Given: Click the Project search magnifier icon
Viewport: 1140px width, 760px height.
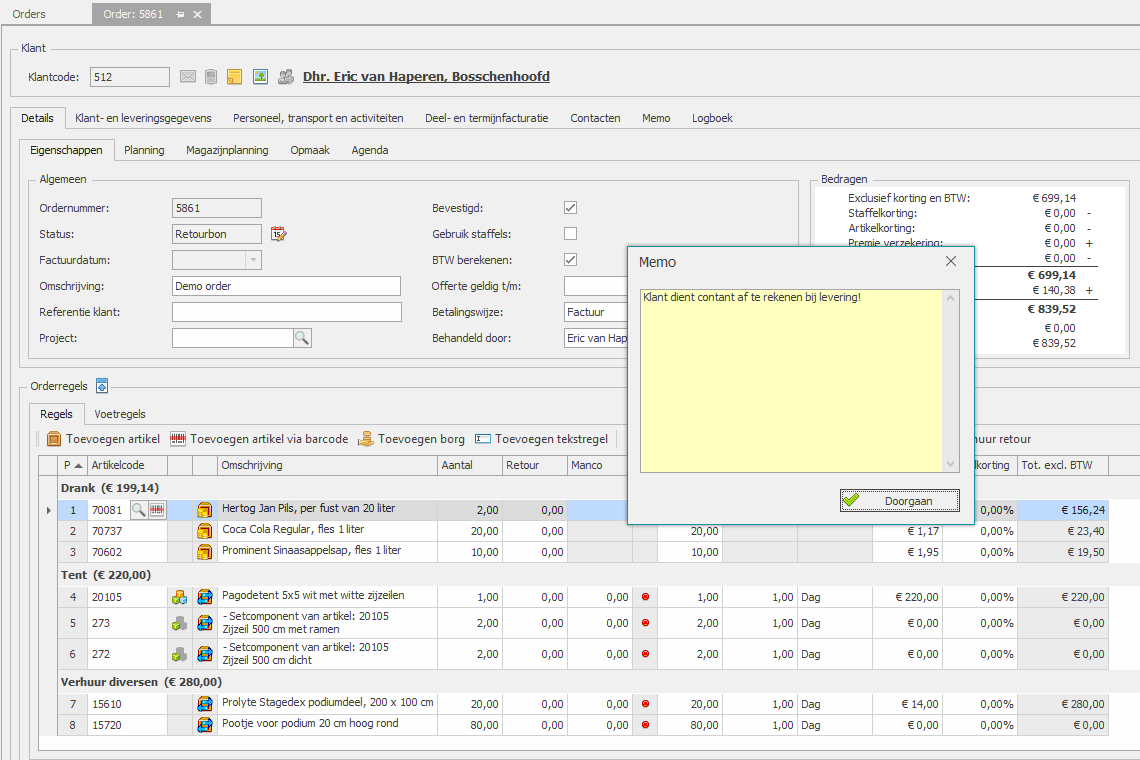Looking at the screenshot, I should point(302,337).
